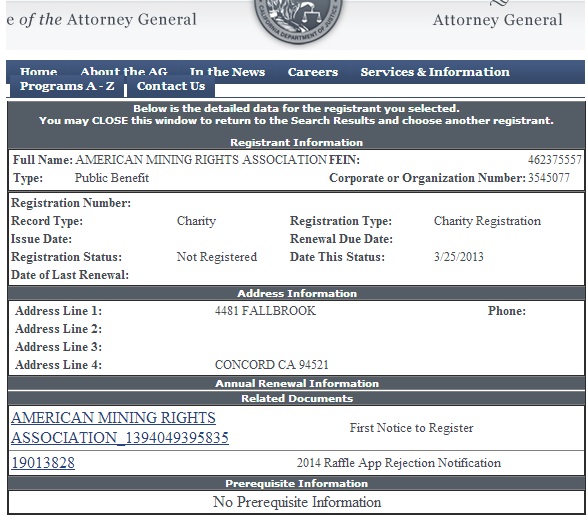The width and height of the screenshot is (588, 516).
Task: Click the FEIN value 462375557
Action: [555, 160]
